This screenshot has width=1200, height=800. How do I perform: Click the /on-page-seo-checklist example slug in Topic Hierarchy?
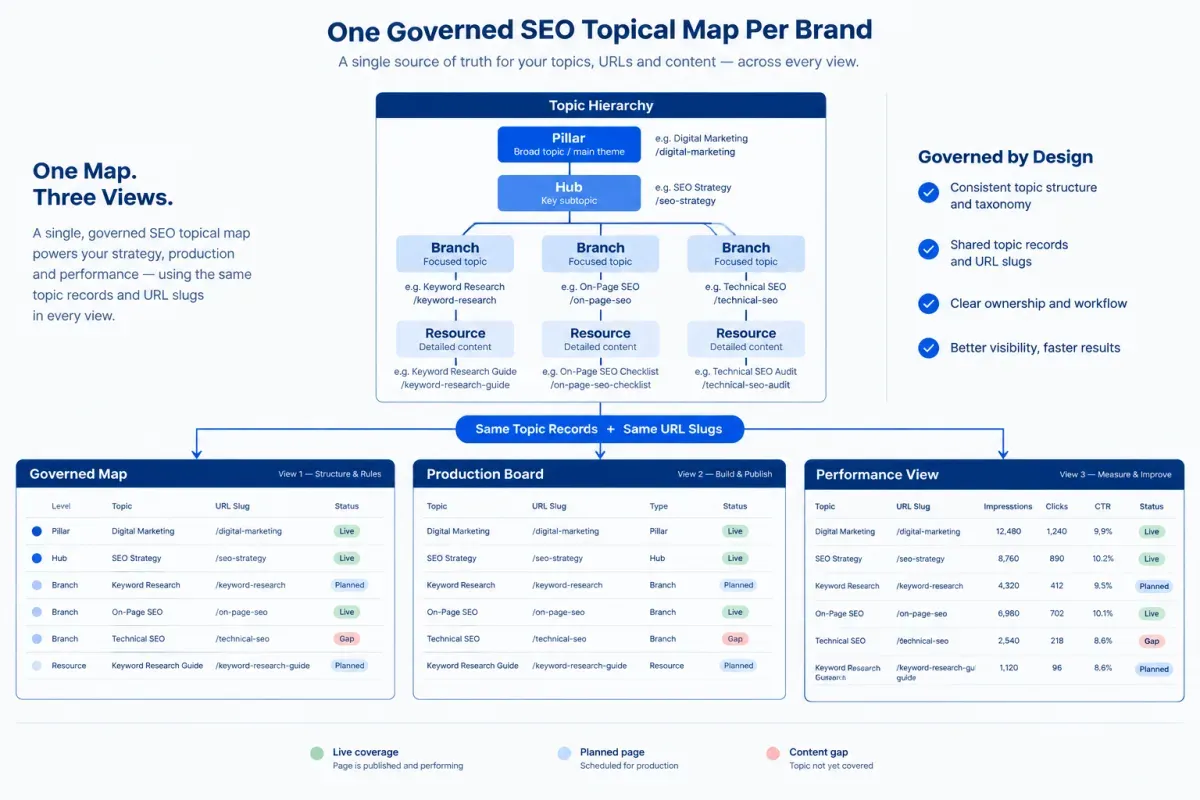point(600,385)
